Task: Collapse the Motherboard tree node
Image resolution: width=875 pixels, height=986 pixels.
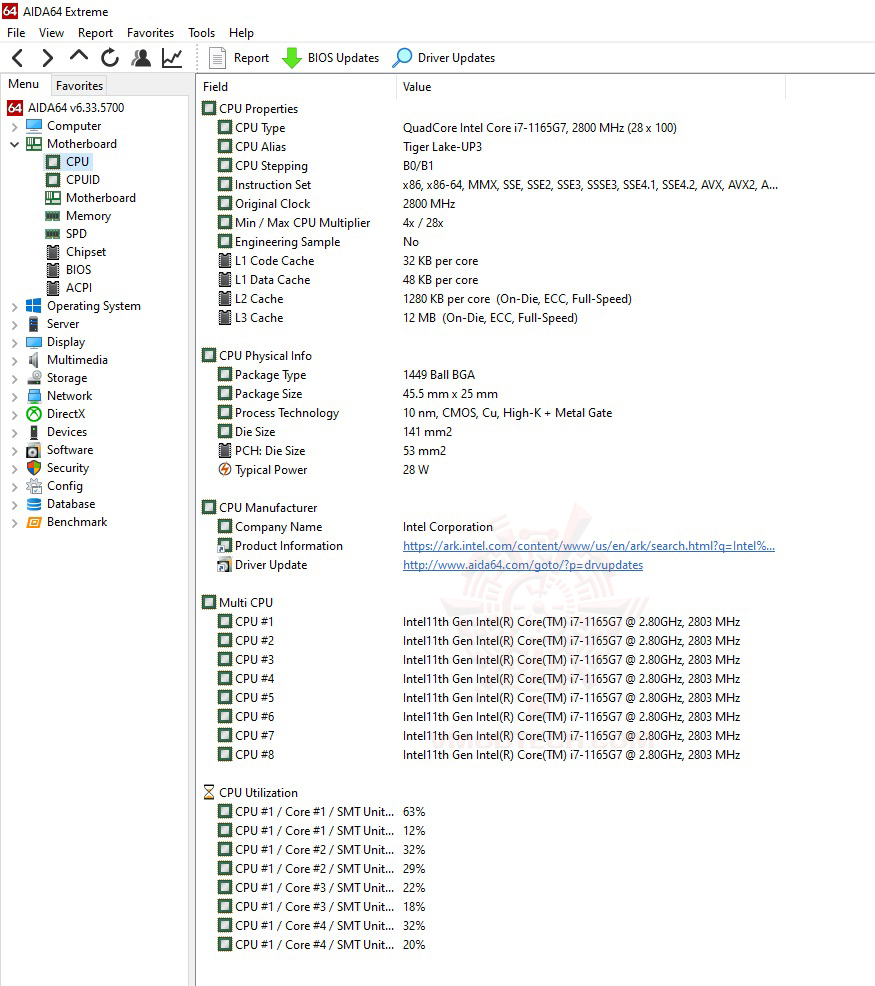Action: (14, 144)
